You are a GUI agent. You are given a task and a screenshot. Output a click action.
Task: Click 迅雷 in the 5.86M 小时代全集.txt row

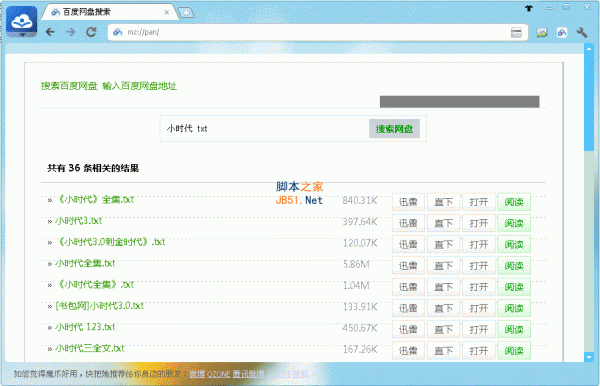(408, 265)
